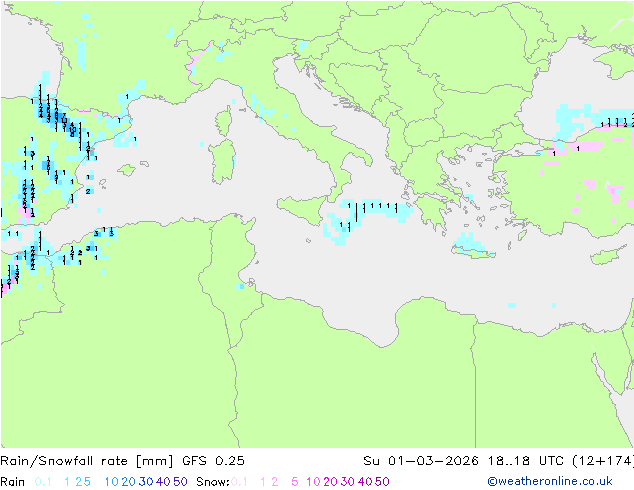Click the Rain legend value 0.1
This screenshot has height=490, width=634.
click(x=43, y=482)
